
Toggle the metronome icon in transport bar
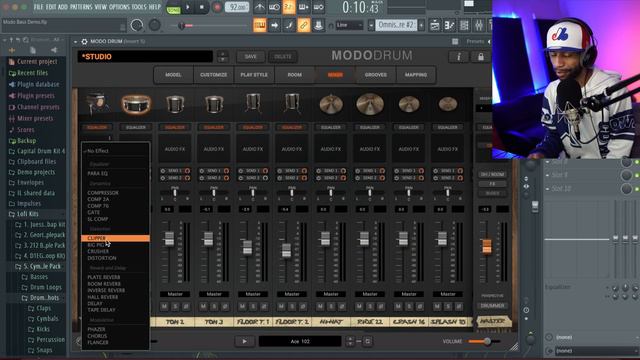pyautogui.click(x=260, y=7)
